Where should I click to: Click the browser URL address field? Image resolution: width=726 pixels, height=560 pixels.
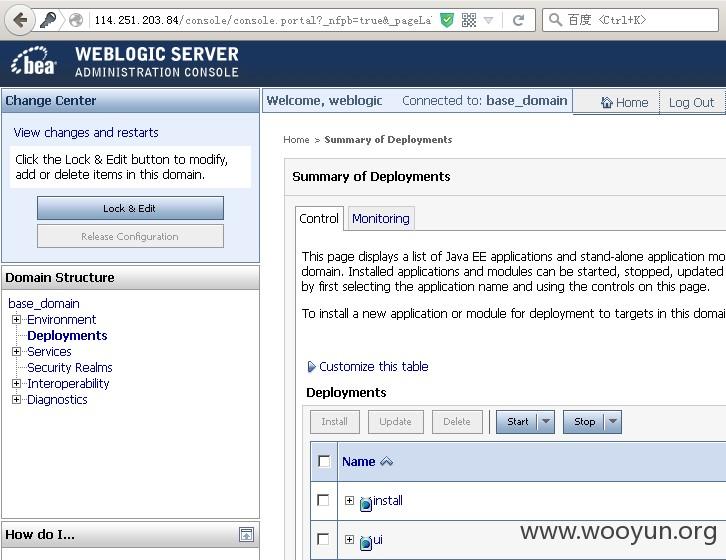tap(262, 20)
